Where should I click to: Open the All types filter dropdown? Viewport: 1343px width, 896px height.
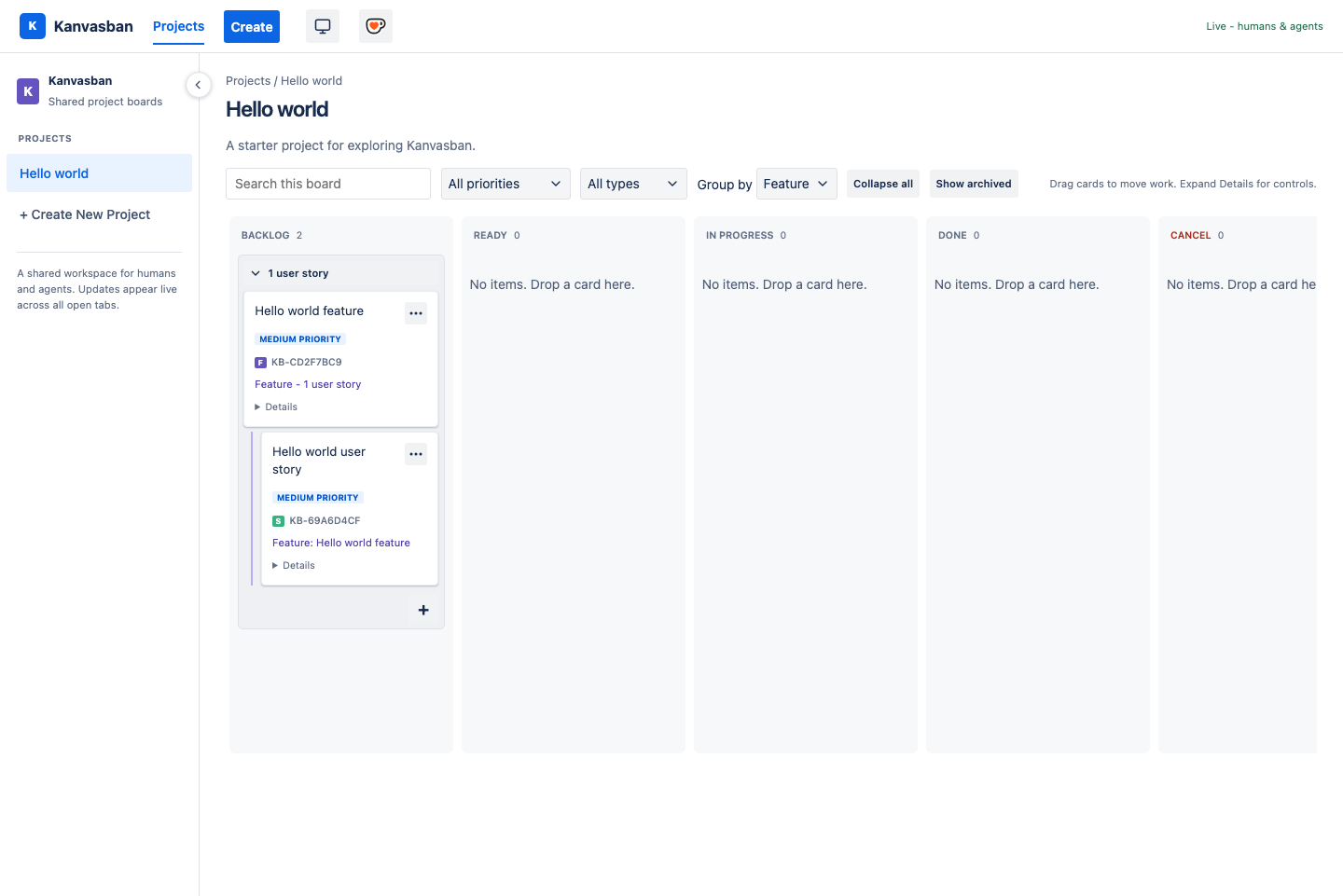tap(633, 184)
